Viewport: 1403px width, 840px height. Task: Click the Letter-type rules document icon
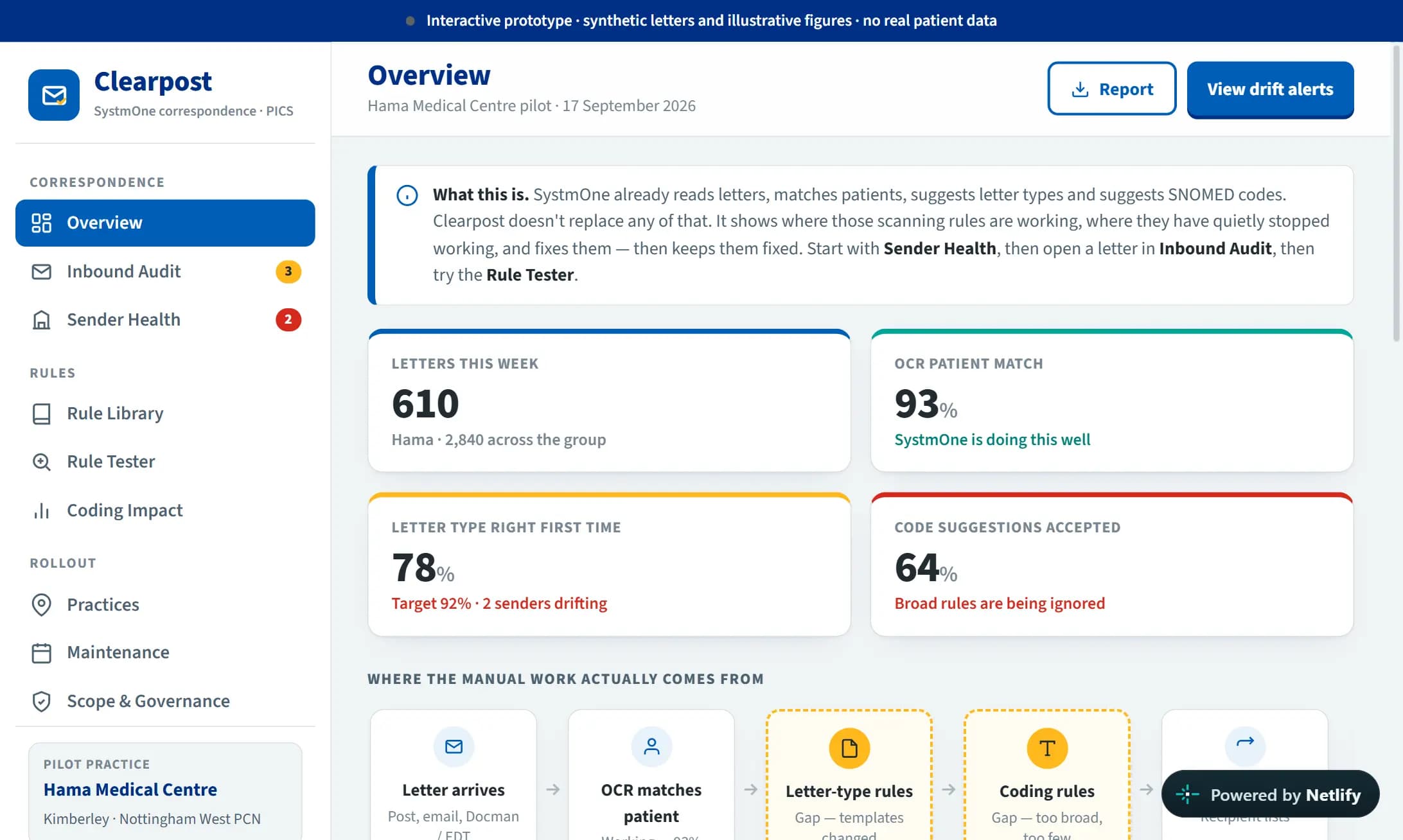(849, 748)
